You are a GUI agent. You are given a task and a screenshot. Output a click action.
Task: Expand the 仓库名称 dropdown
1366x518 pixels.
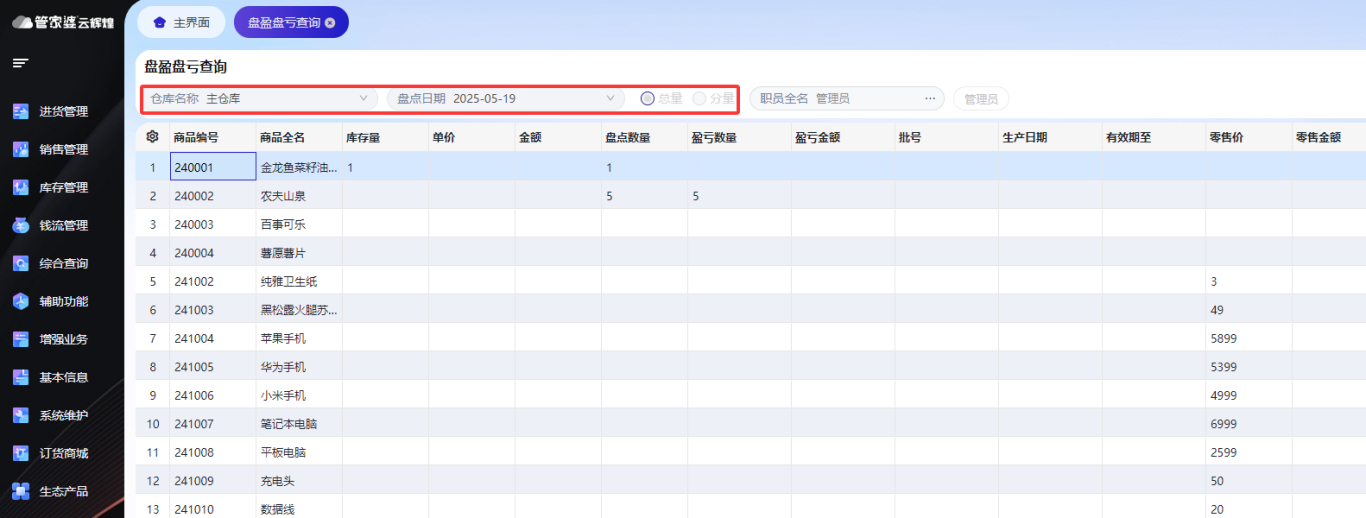364,99
